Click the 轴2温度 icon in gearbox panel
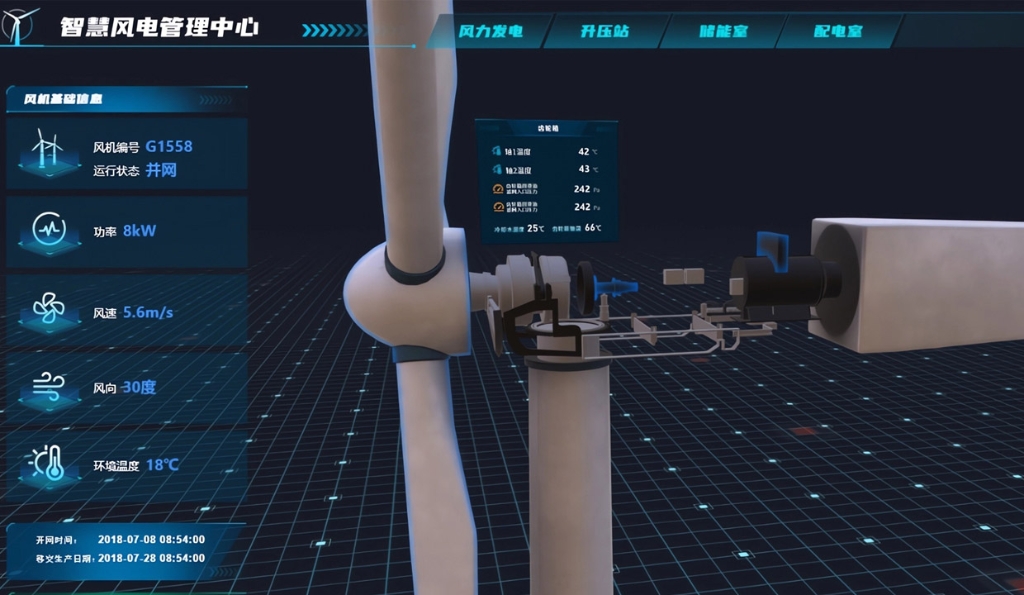Screen dimensions: 1024x595 (x=497, y=169)
